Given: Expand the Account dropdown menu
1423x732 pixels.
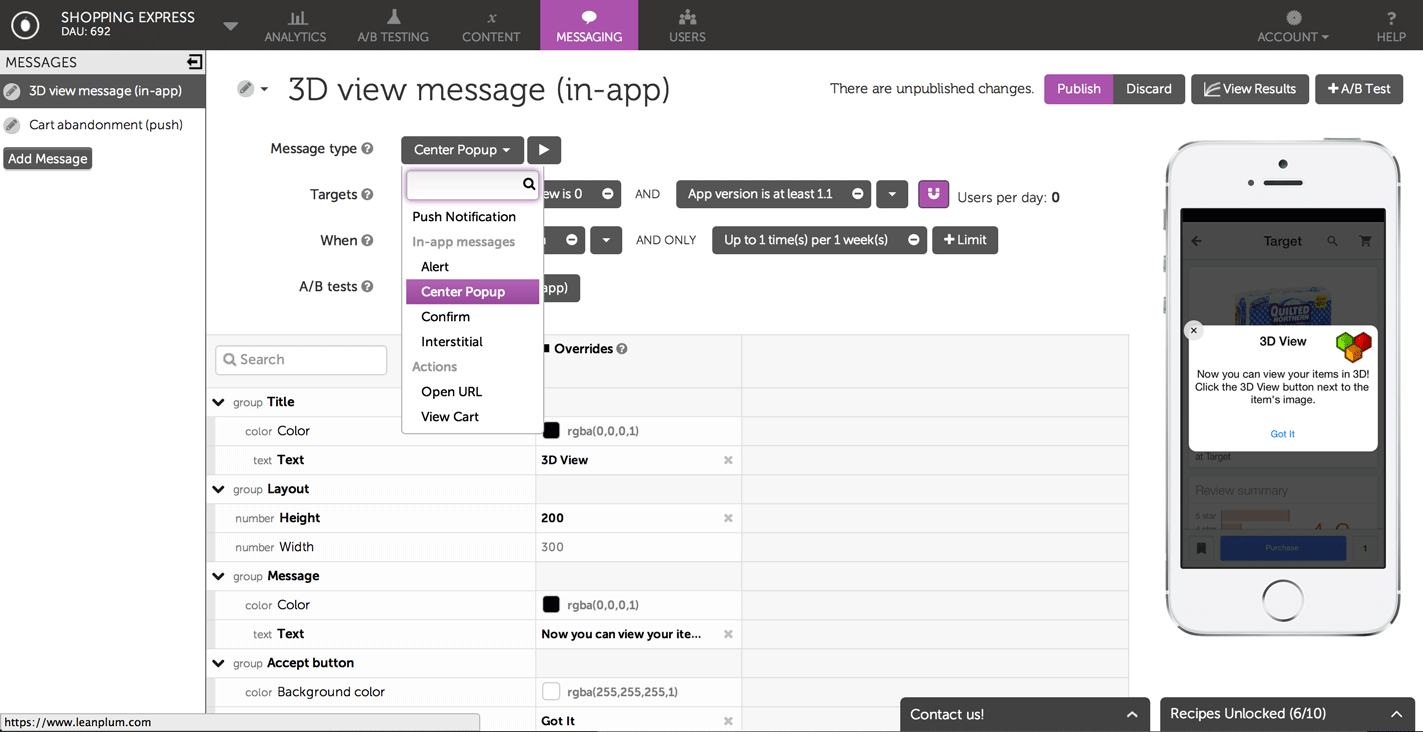Looking at the screenshot, I should click(1293, 26).
